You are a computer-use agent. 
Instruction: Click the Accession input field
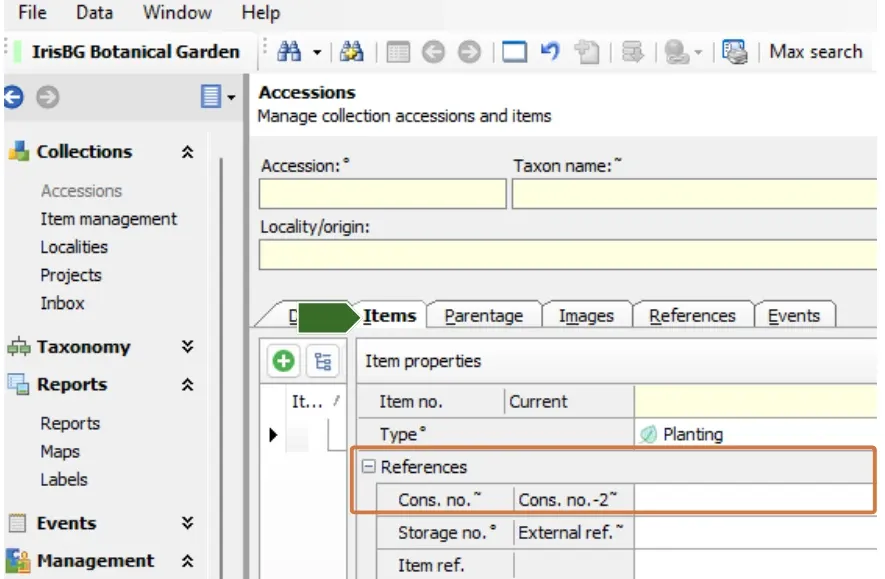click(383, 194)
